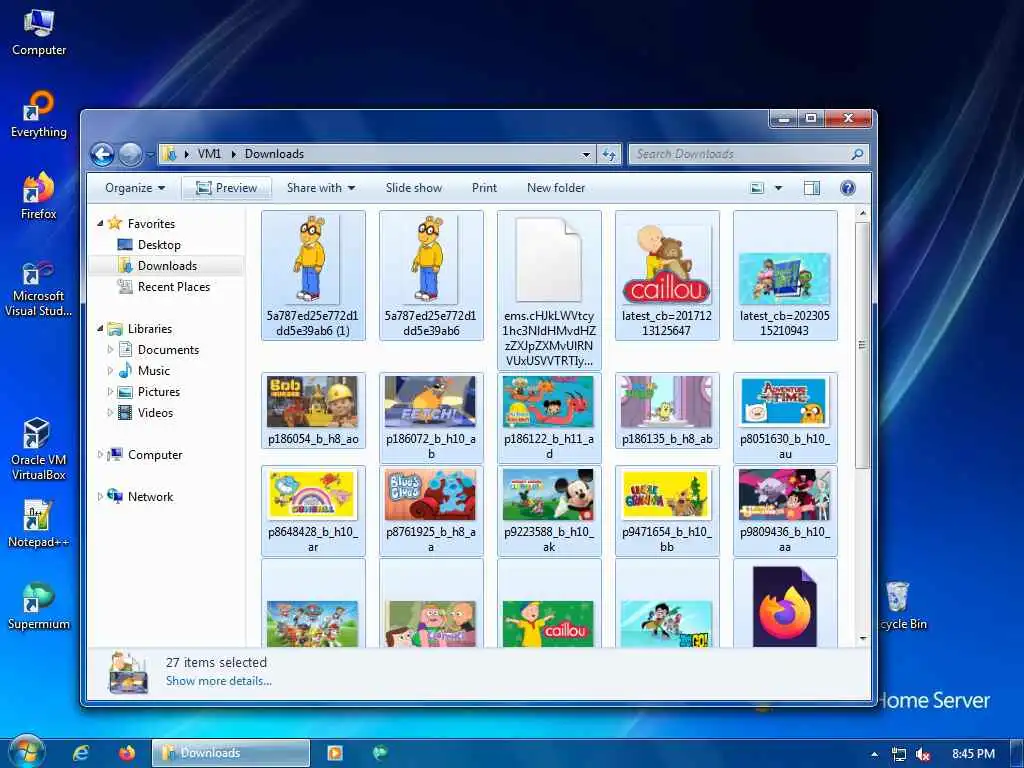This screenshot has width=1024, height=768.
Task: Select the Adventure Time p8051630 thumbnail
Action: point(784,418)
